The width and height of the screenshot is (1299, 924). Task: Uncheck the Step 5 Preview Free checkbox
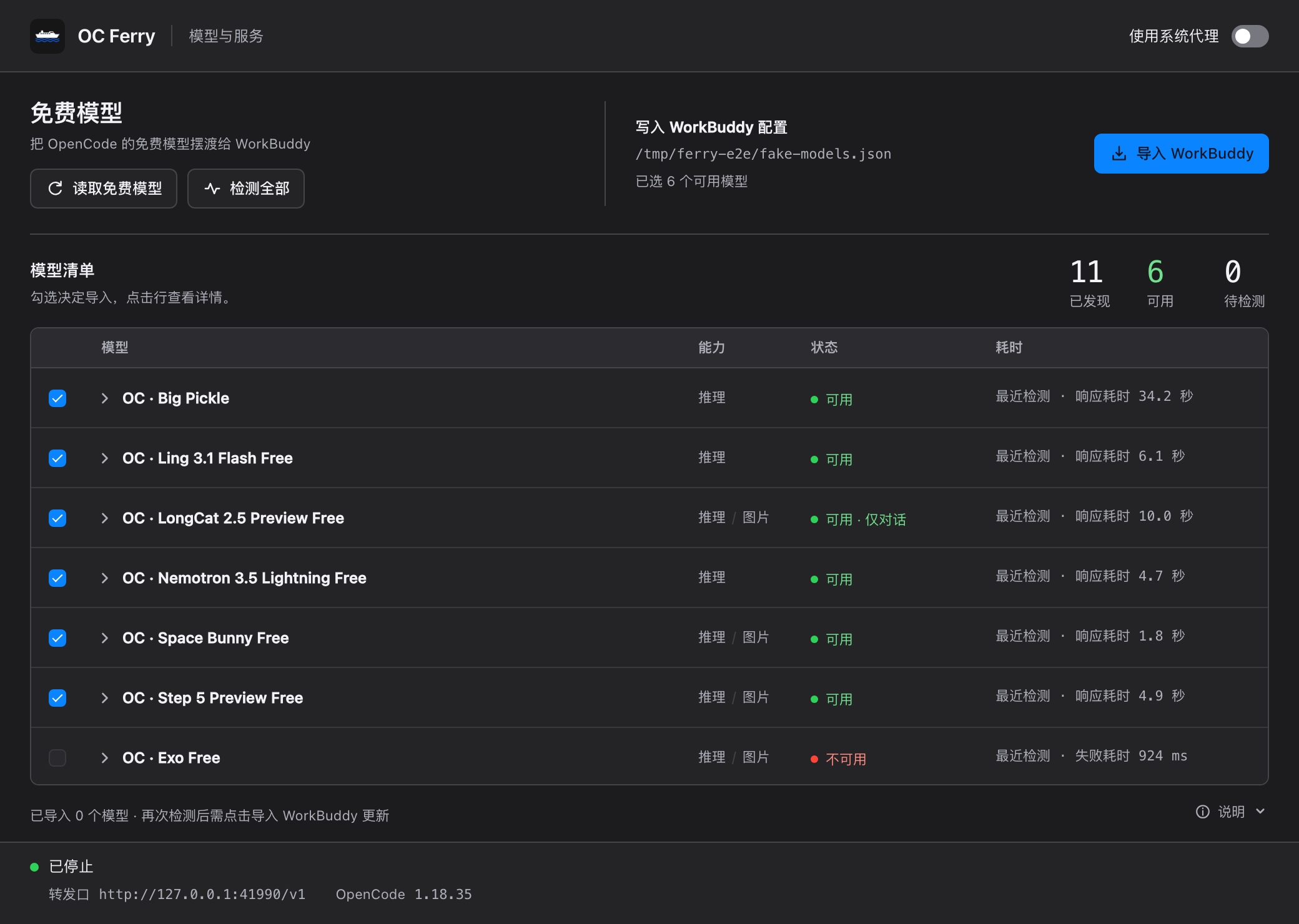57,698
